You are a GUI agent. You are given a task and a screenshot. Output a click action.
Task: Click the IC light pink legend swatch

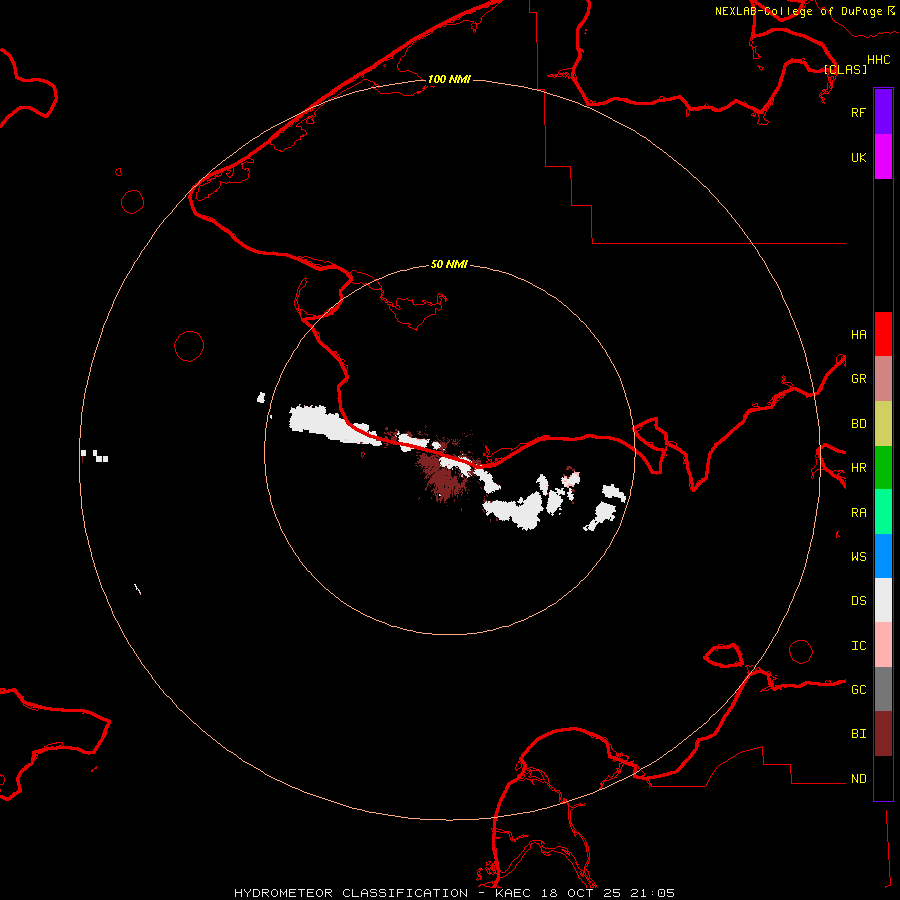point(883,645)
